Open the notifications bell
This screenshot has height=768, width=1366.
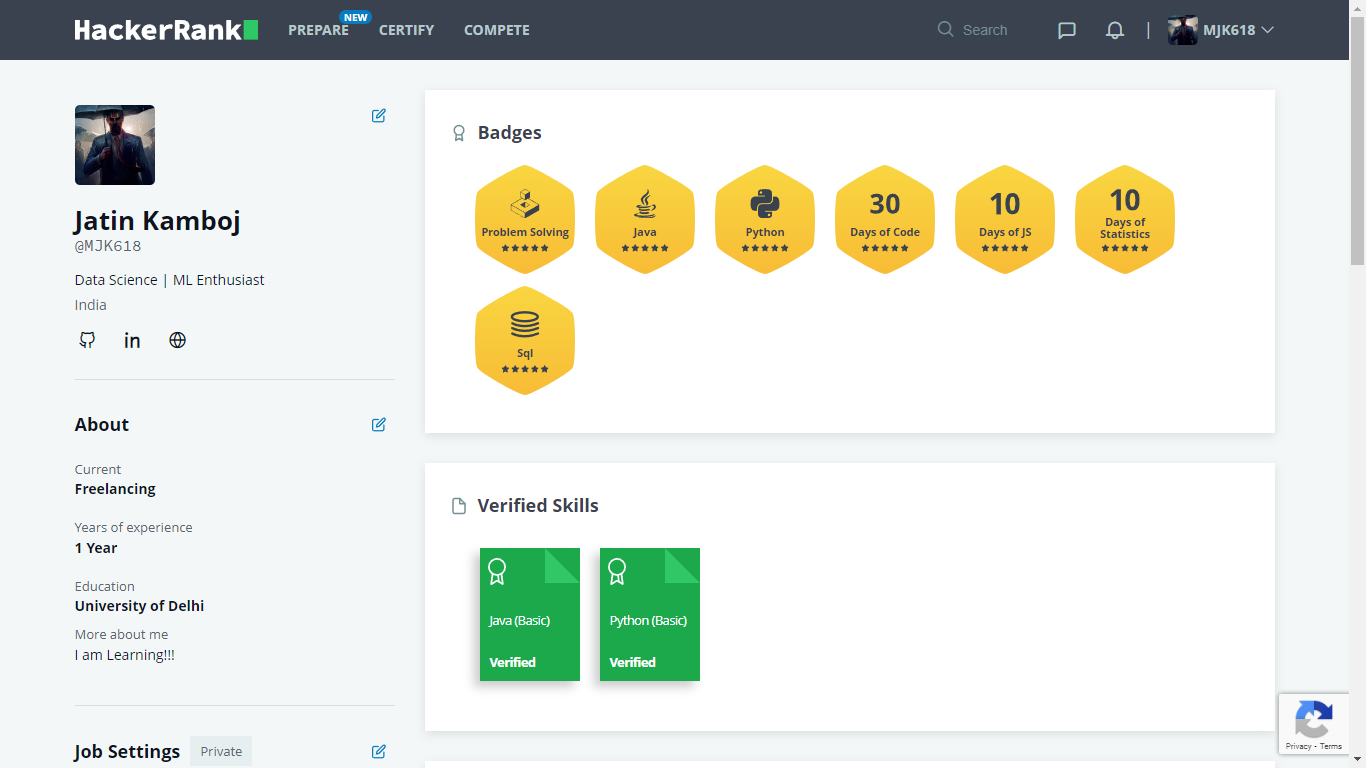point(1114,30)
